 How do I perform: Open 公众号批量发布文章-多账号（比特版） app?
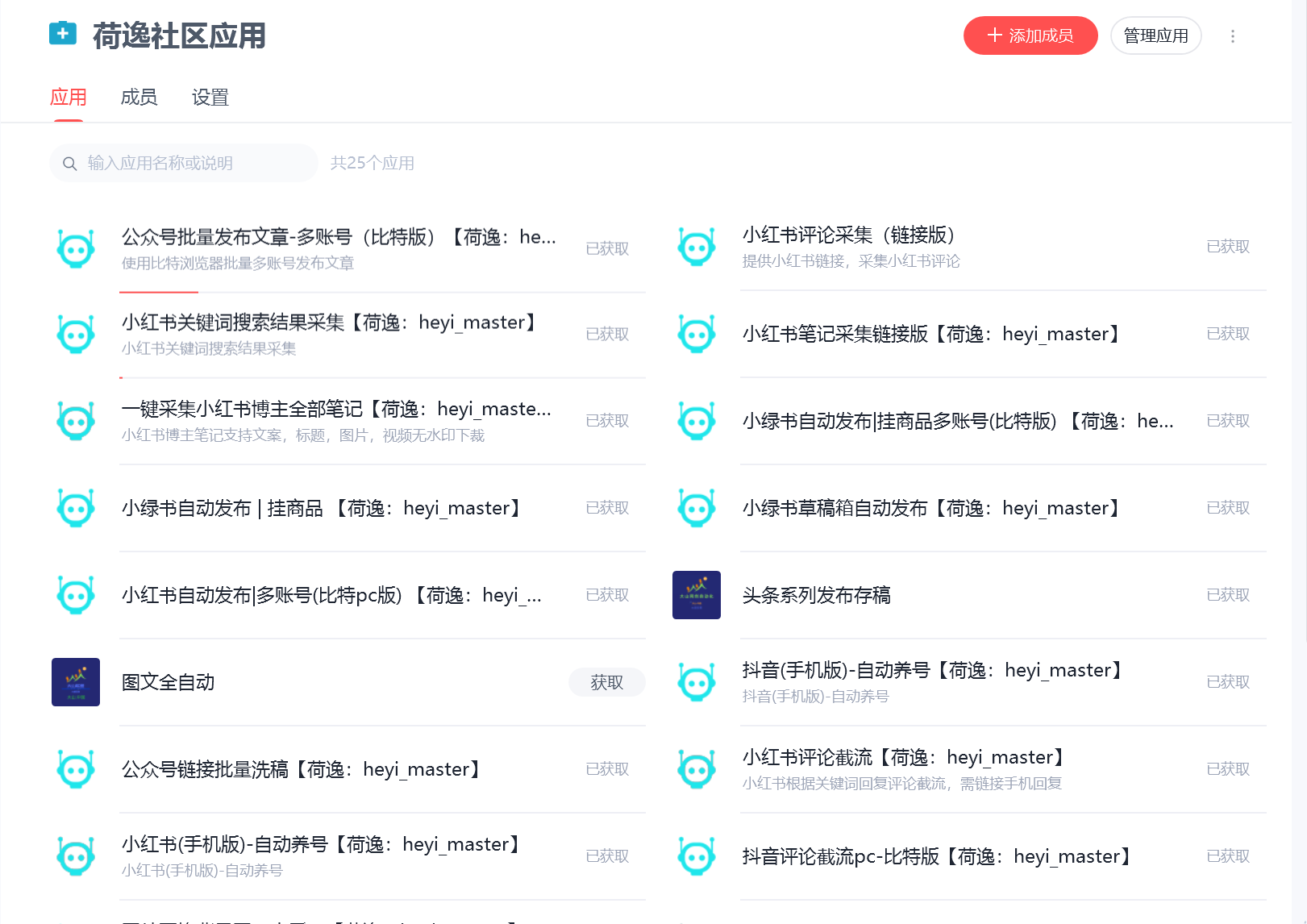click(x=339, y=236)
